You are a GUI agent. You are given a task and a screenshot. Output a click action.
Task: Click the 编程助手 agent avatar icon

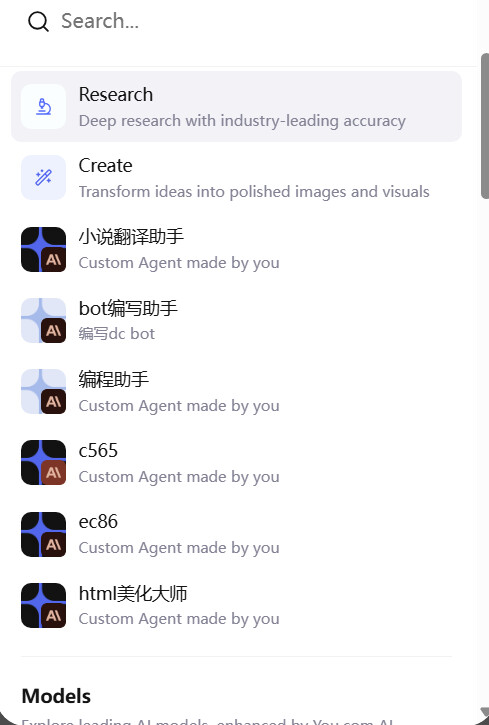click(x=43, y=392)
